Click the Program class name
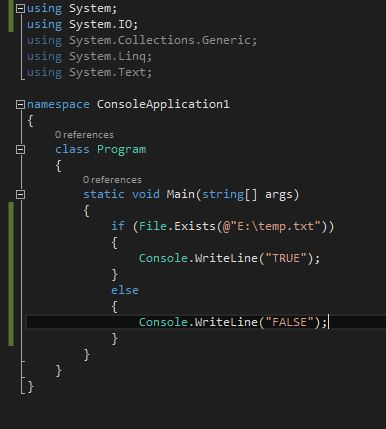 [122, 150]
